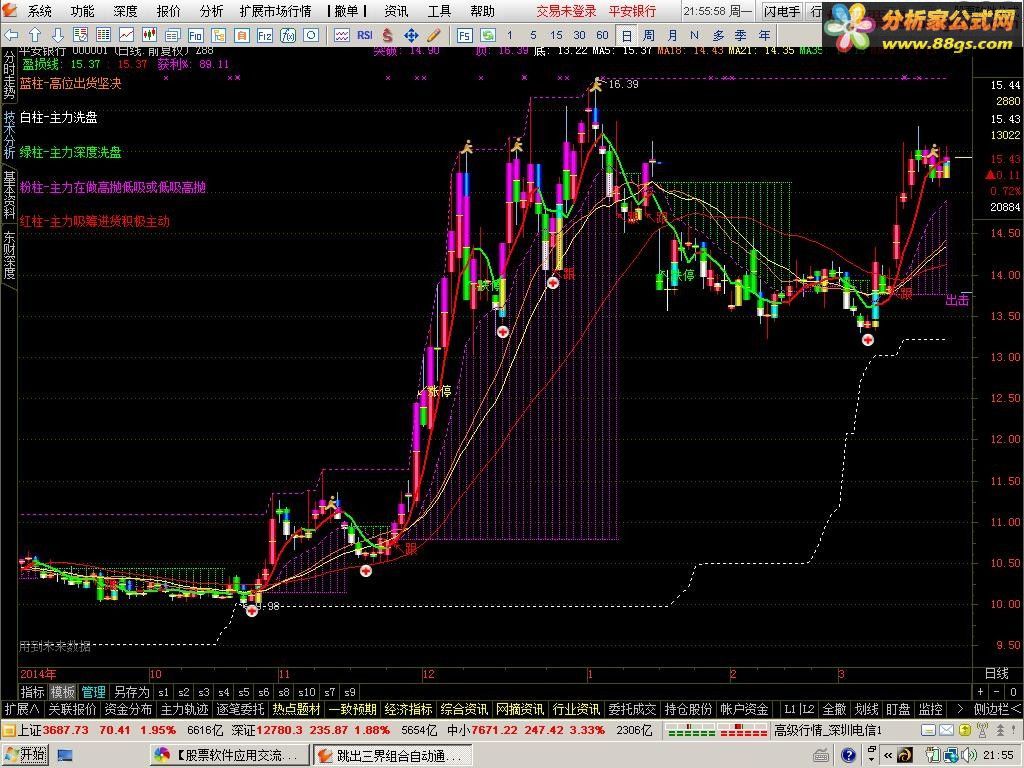This screenshot has width=1024, height=768.
Task: Click the up arrow toolbar icon
Action: click(35, 35)
